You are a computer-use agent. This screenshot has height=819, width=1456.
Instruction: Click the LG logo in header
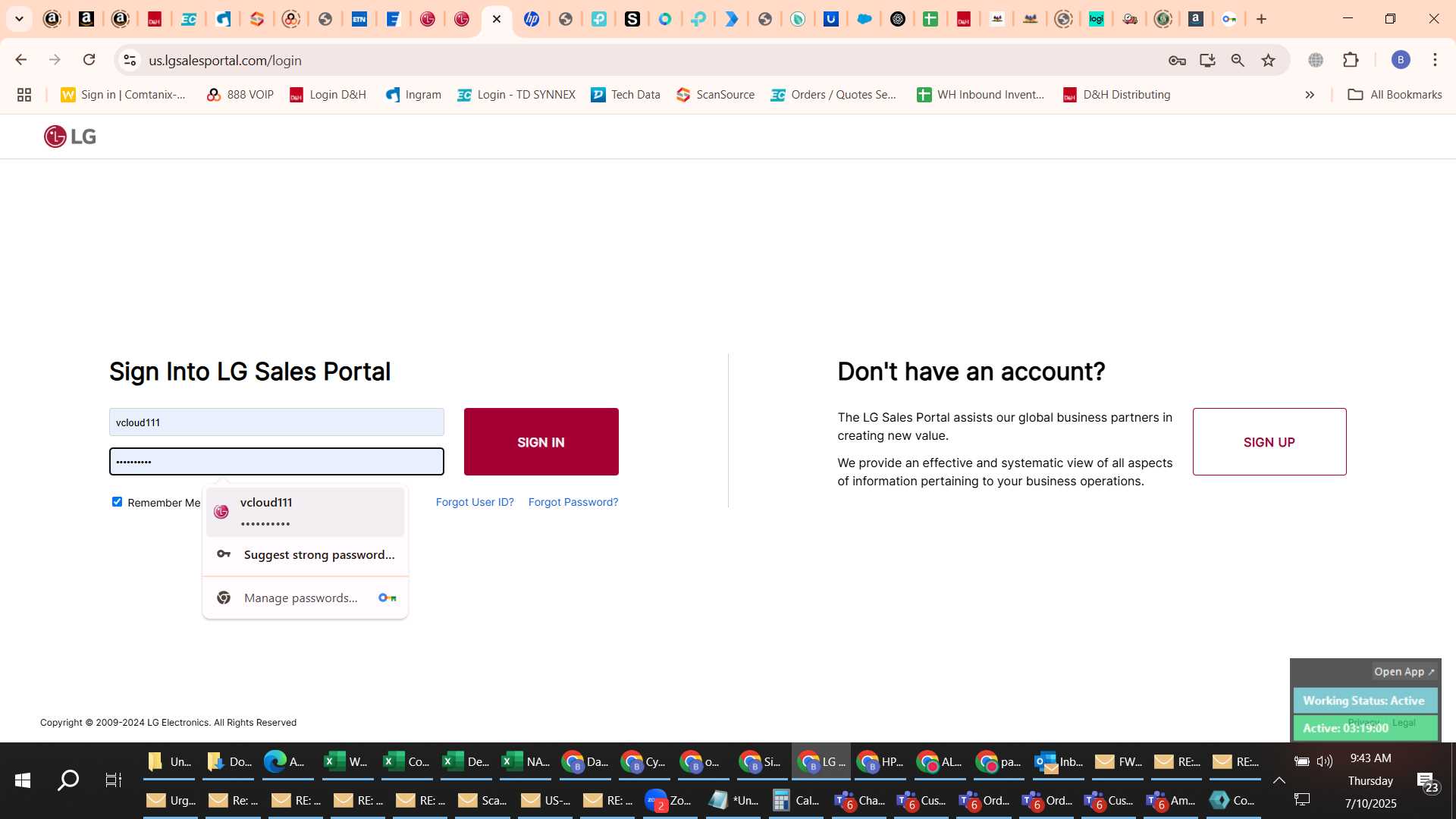coord(70,136)
